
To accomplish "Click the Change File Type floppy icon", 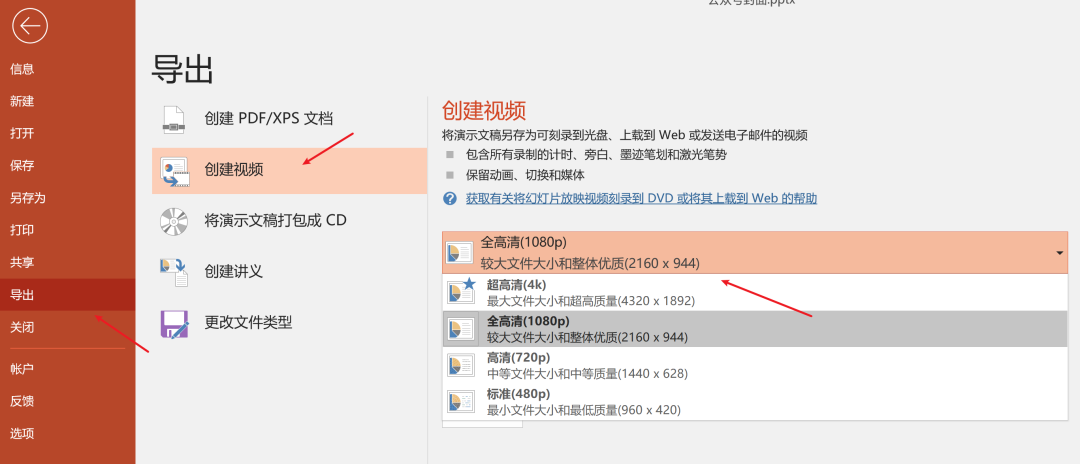I will point(174,323).
